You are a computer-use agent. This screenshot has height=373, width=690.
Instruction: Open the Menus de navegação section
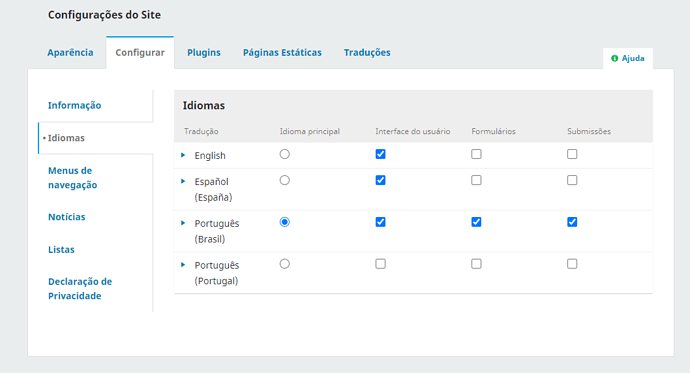[x=73, y=178]
